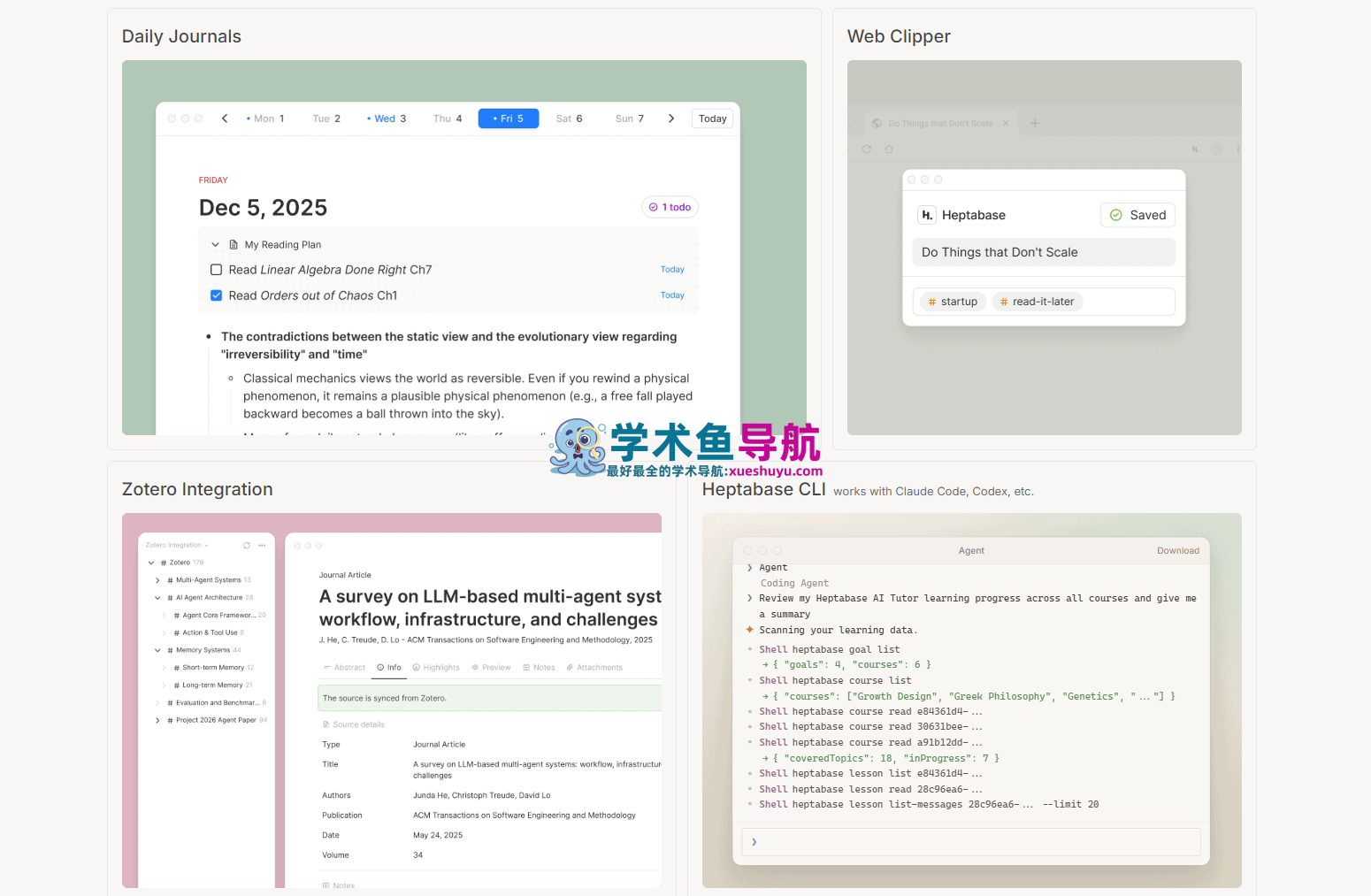This screenshot has height=896, width=1371.
Task: Click the Today due date on Orders out of Chaos todo
Action: coord(672,295)
